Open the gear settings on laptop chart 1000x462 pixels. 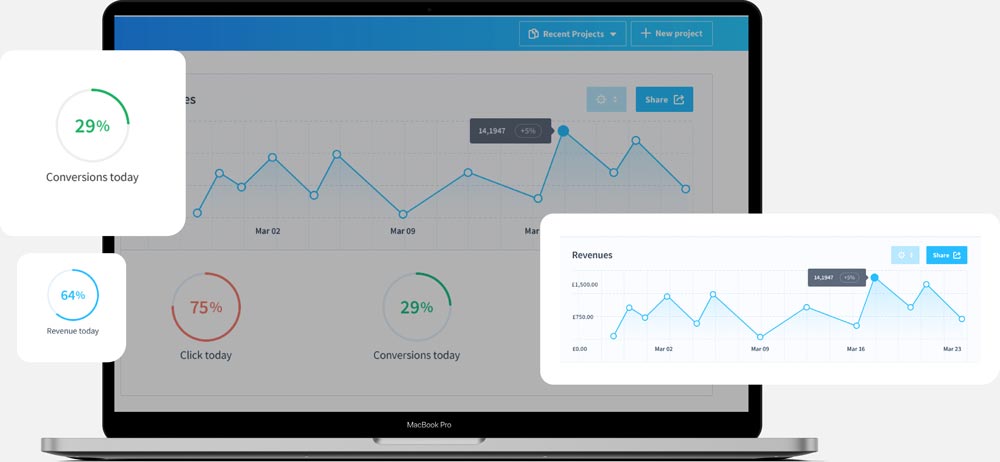pyautogui.click(x=601, y=100)
